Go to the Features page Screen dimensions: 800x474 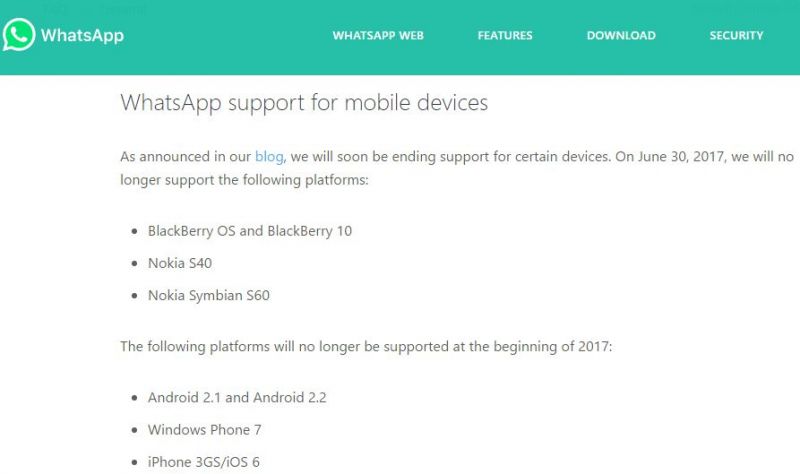505,35
